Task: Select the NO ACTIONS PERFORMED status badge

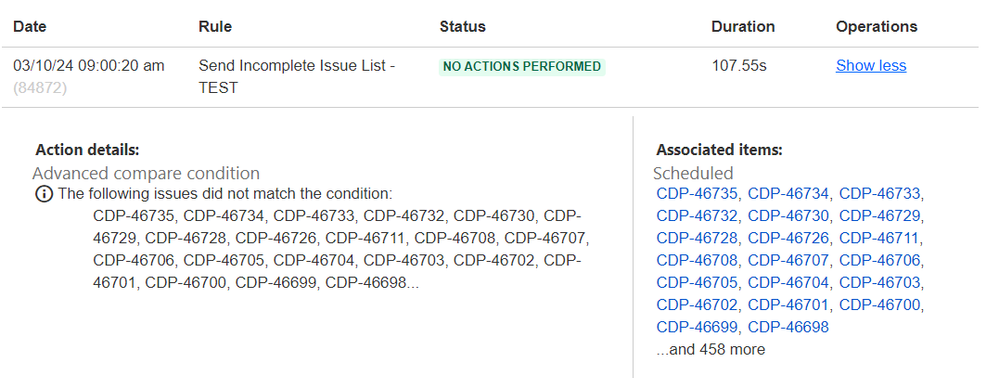Action: 522,67
